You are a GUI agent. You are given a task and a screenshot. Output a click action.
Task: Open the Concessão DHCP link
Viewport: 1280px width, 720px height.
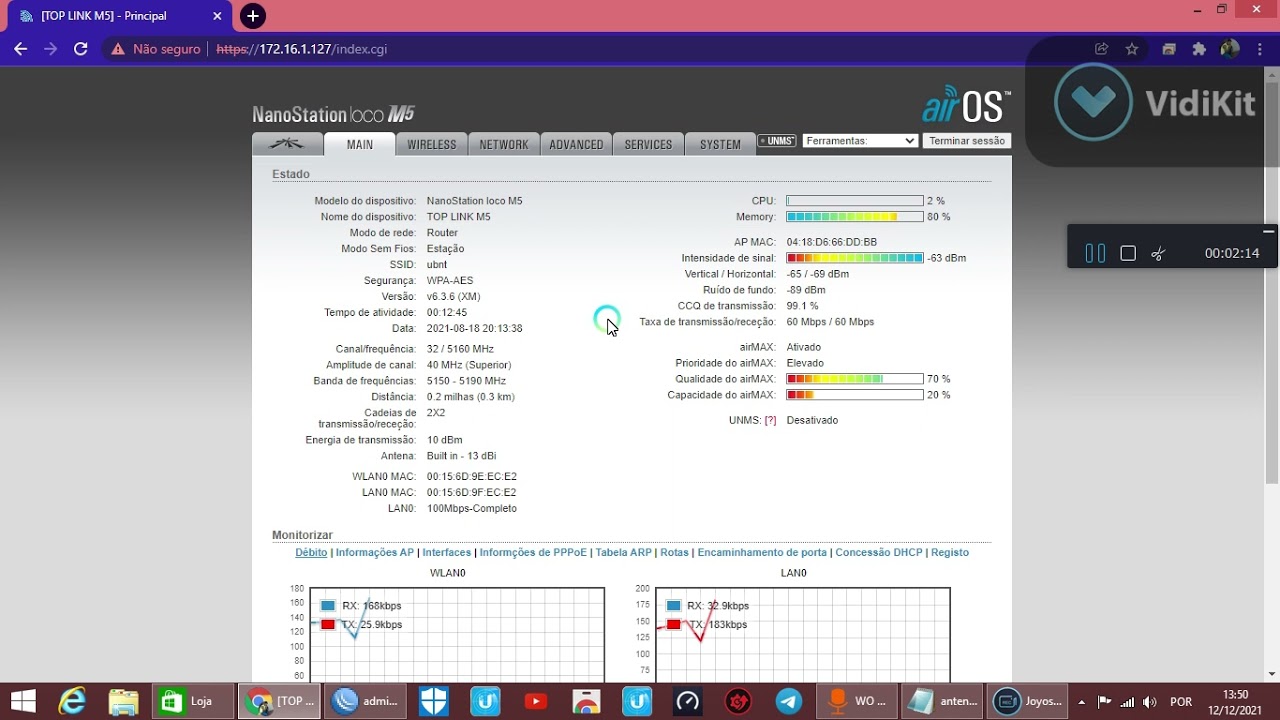[x=879, y=552]
